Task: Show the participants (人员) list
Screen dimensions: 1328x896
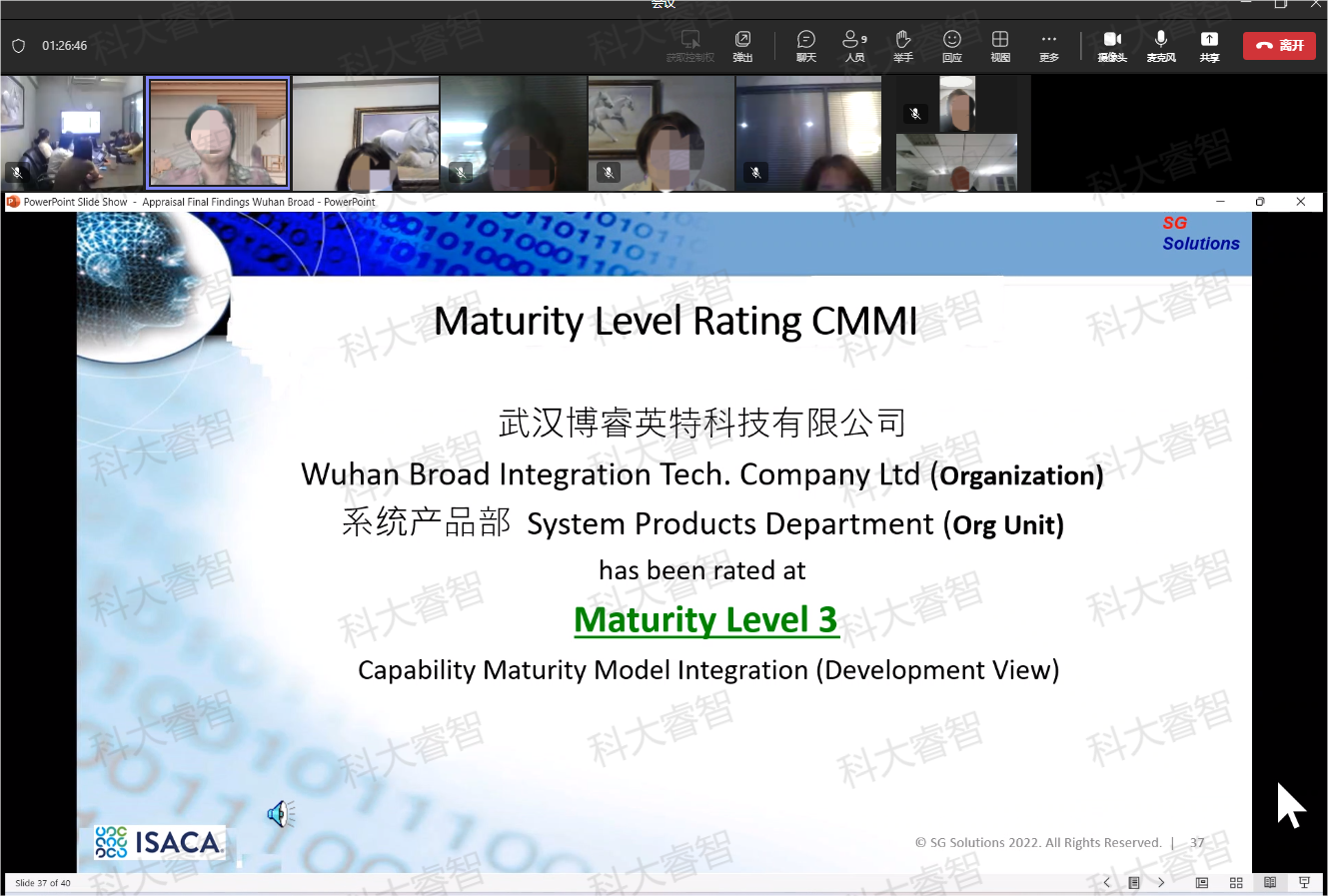Action: pos(854,45)
